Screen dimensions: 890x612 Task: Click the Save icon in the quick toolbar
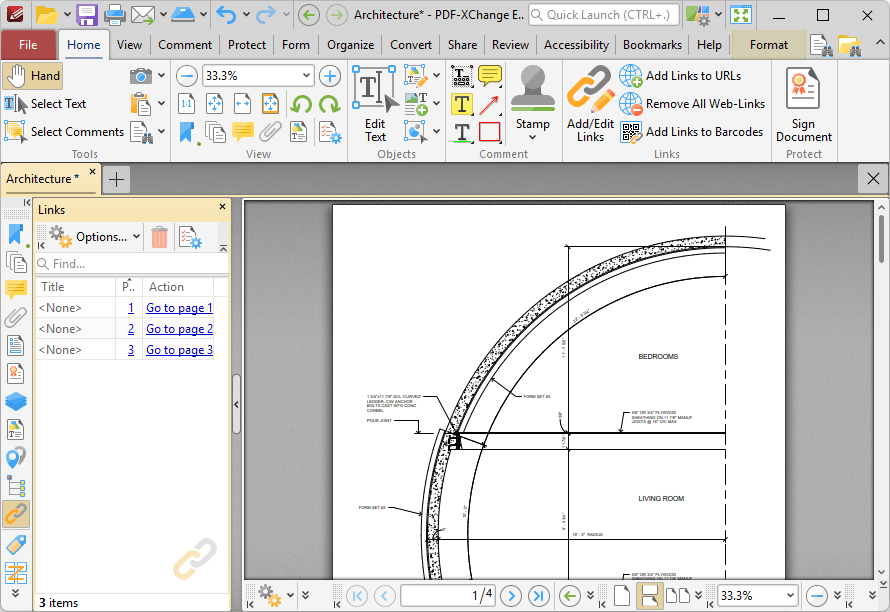pyautogui.click(x=87, y=15)
